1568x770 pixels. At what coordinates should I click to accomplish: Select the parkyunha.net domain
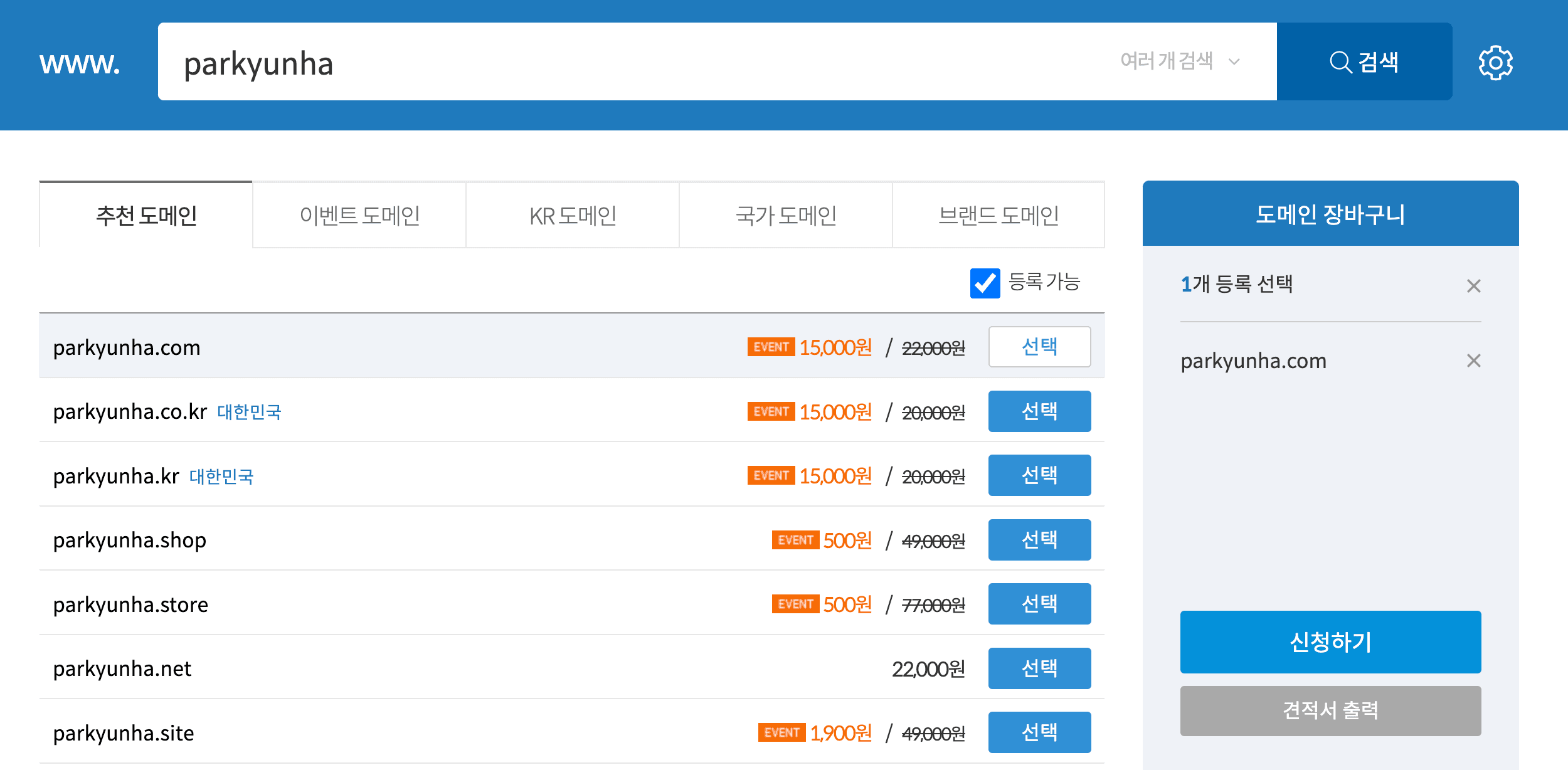(1039, 668)
